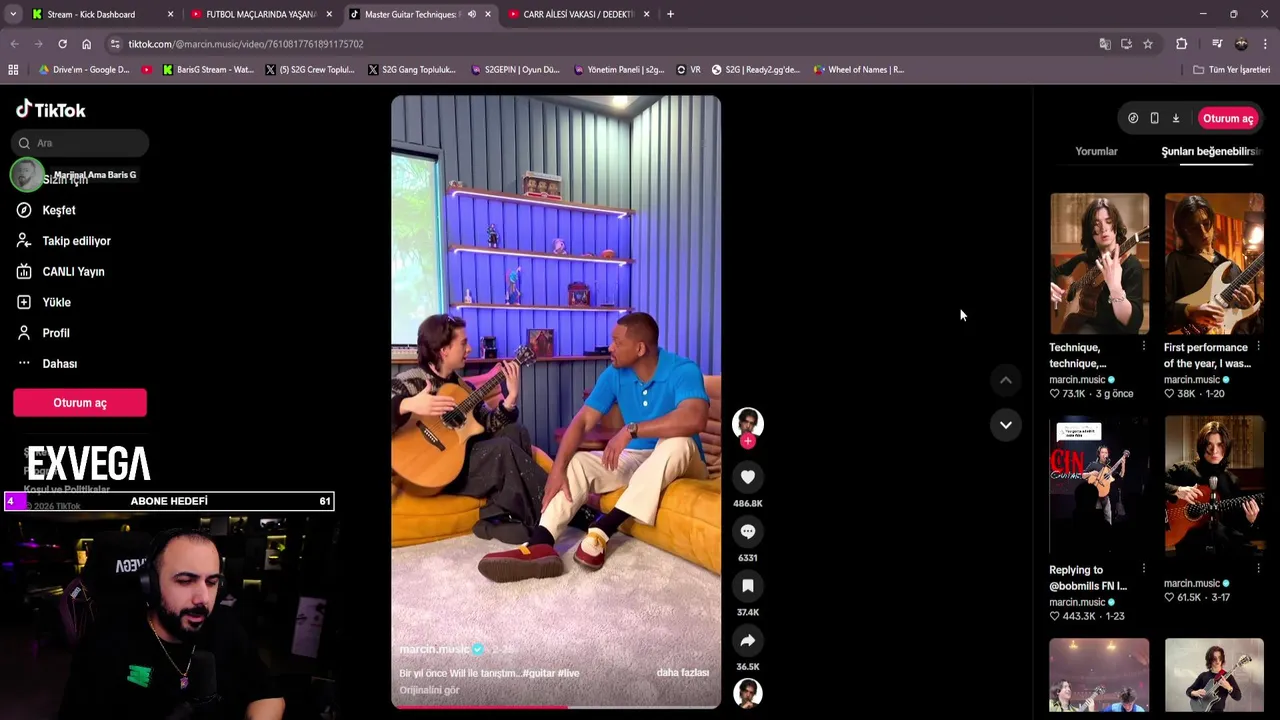Screen dimensions: 1280x720
Task: Open comments via the speech bubble icon
Action: 747,532
